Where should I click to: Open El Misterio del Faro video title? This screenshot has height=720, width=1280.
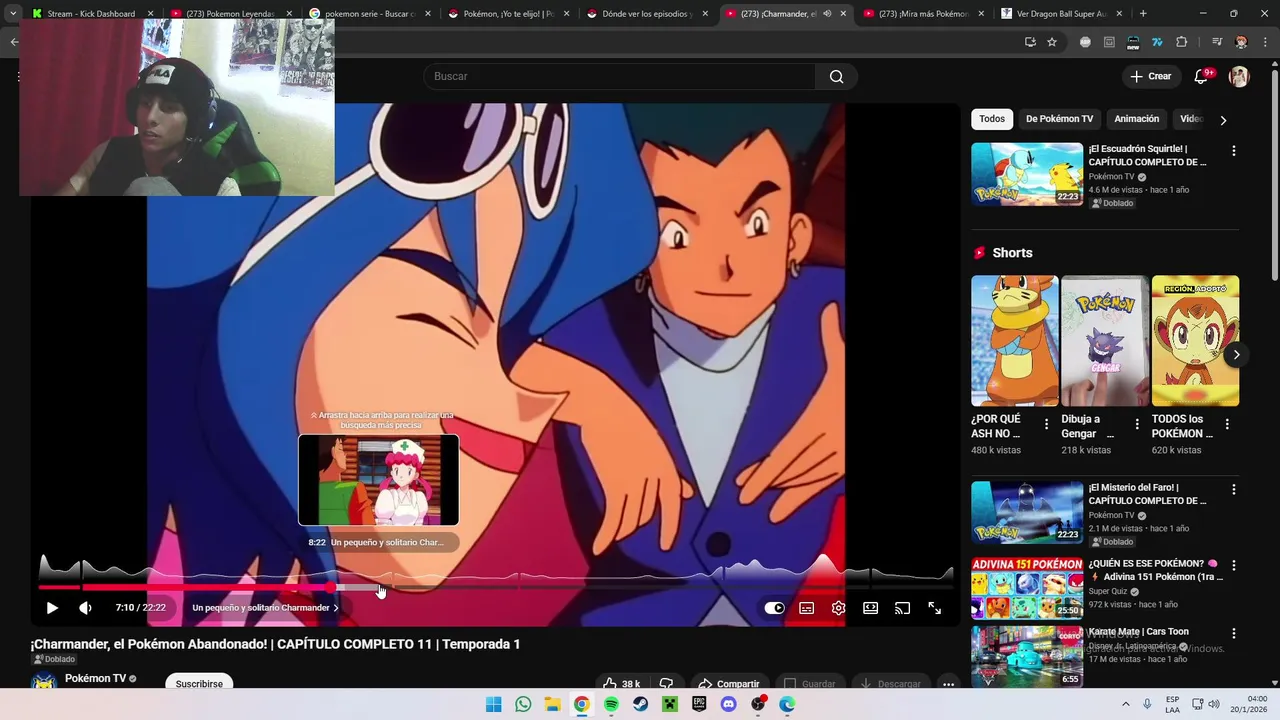pos(1147,494)
